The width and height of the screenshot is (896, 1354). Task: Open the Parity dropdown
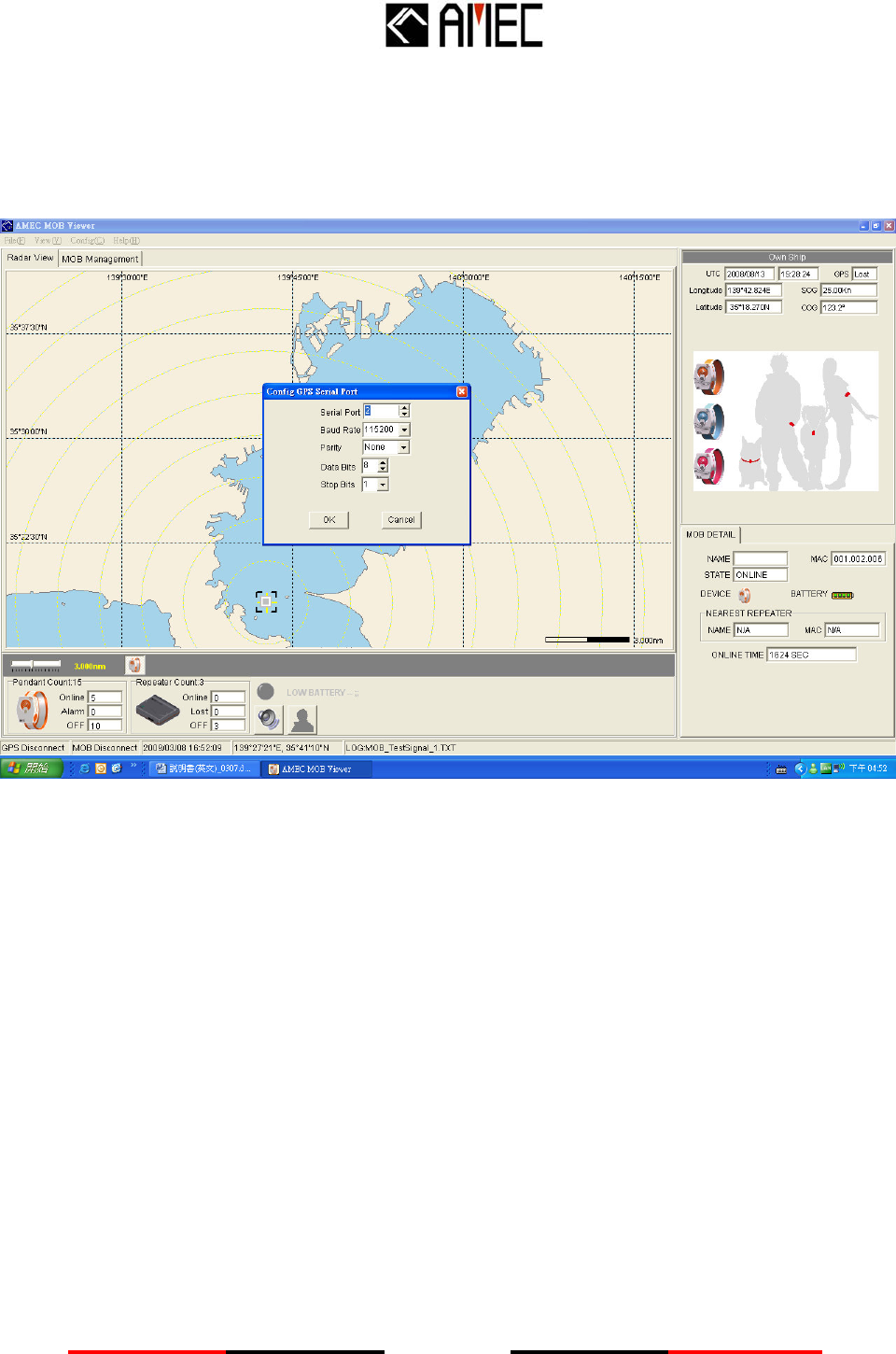tap(404, 447)
